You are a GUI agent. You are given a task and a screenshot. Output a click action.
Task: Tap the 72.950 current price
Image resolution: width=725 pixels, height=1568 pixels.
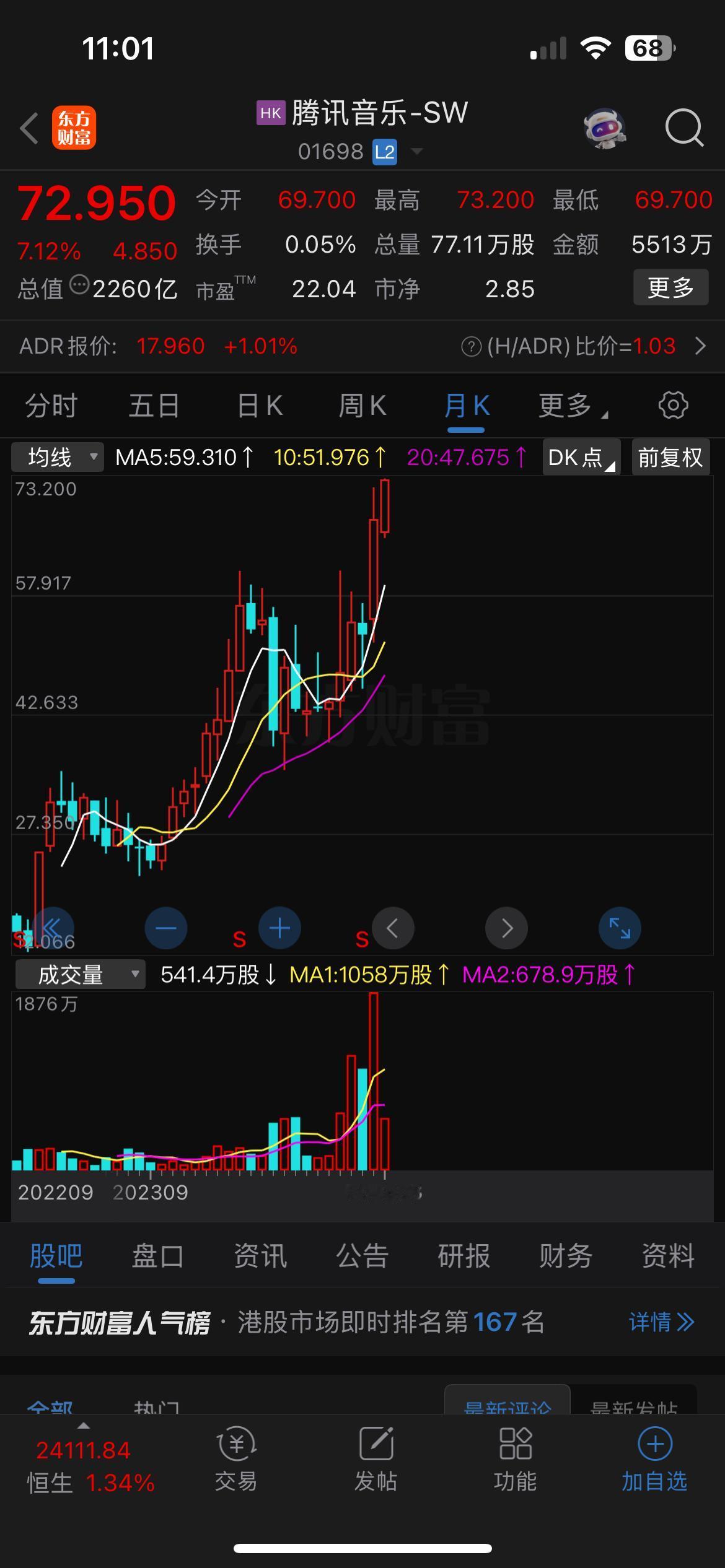click(x=97, y=203)
